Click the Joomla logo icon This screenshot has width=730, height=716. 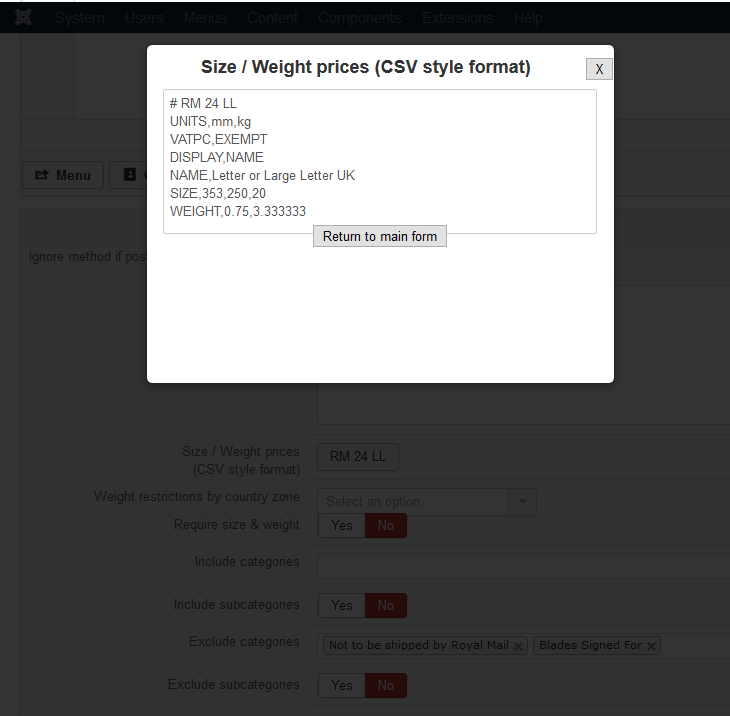point(23,17)
